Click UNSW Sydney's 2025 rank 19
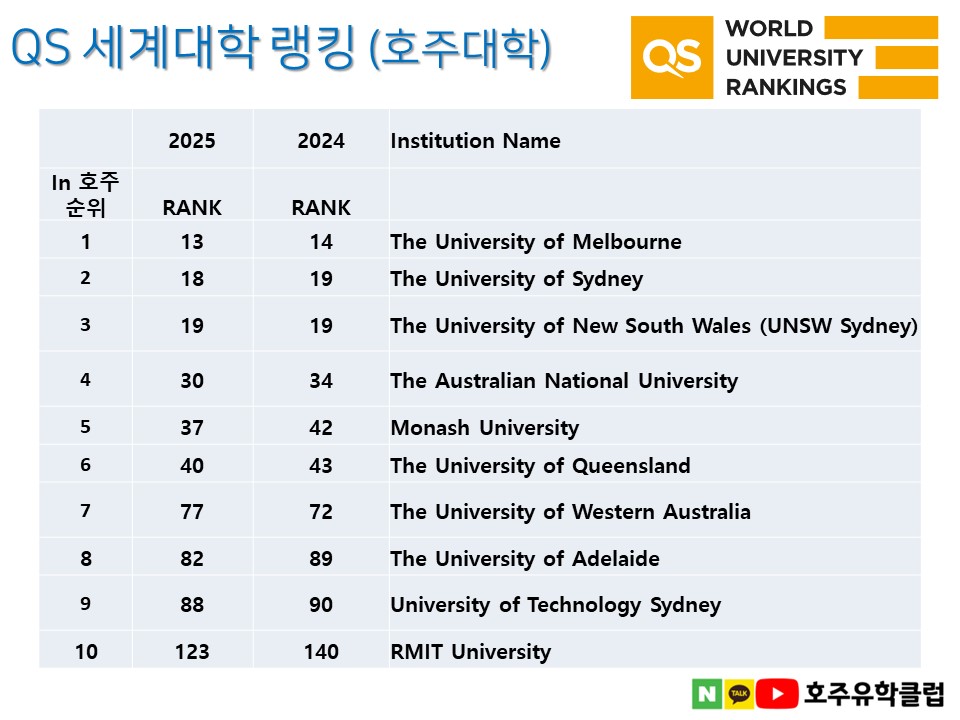 [x=192, y=326]
